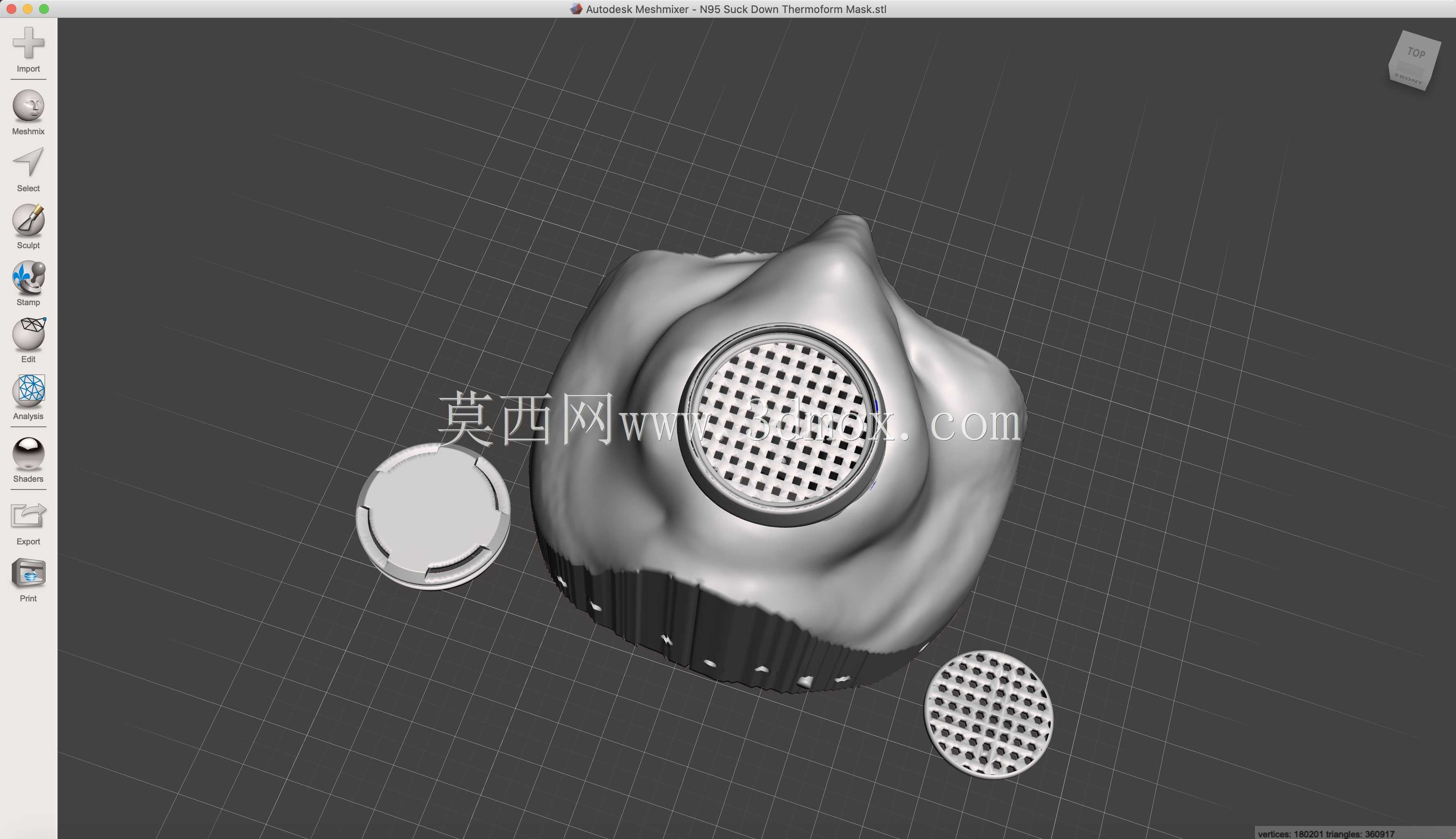Click the Meshmixer window title text

pyautogui.click(x=736, y=9)
